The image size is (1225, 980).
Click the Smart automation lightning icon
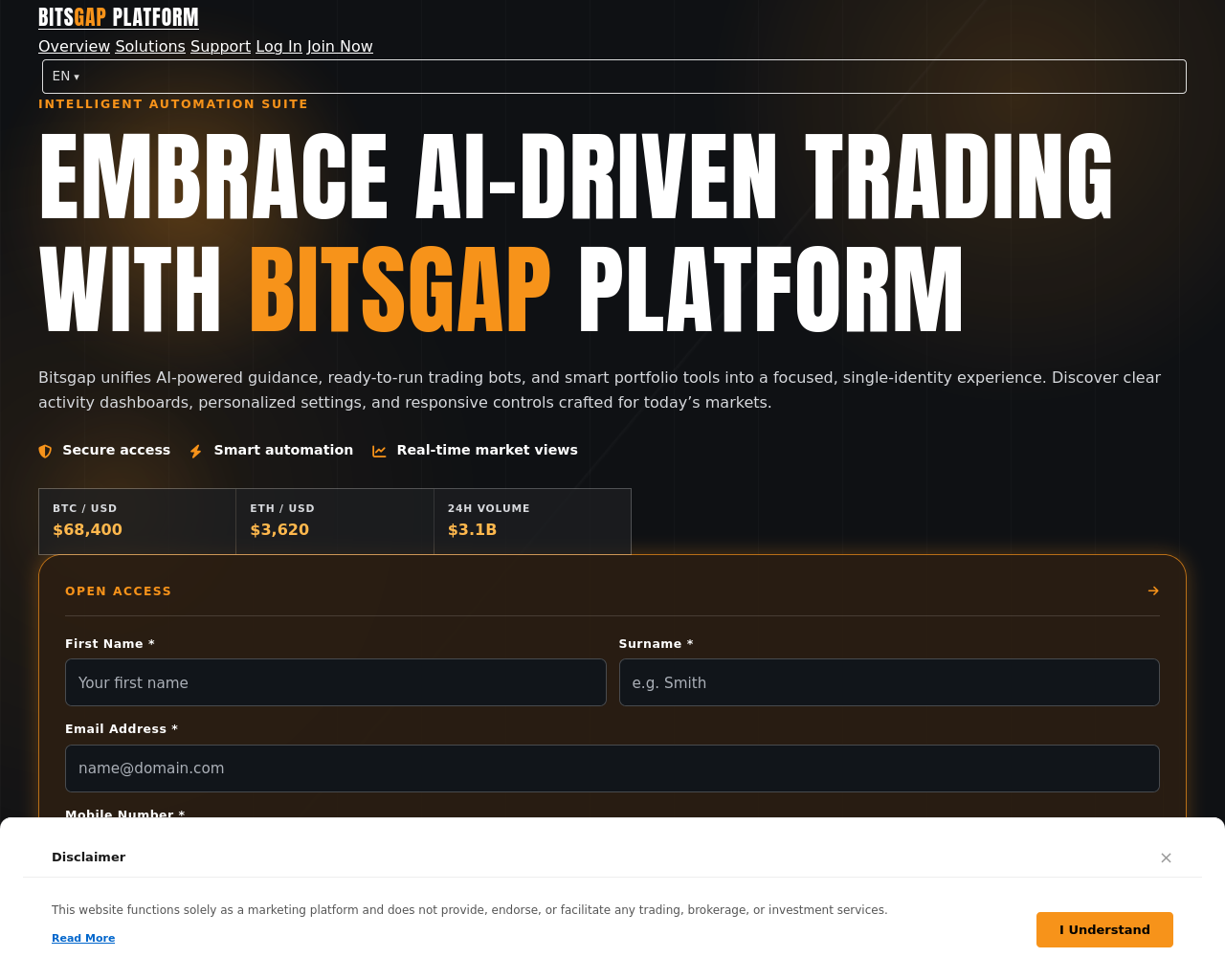point(196,451)
